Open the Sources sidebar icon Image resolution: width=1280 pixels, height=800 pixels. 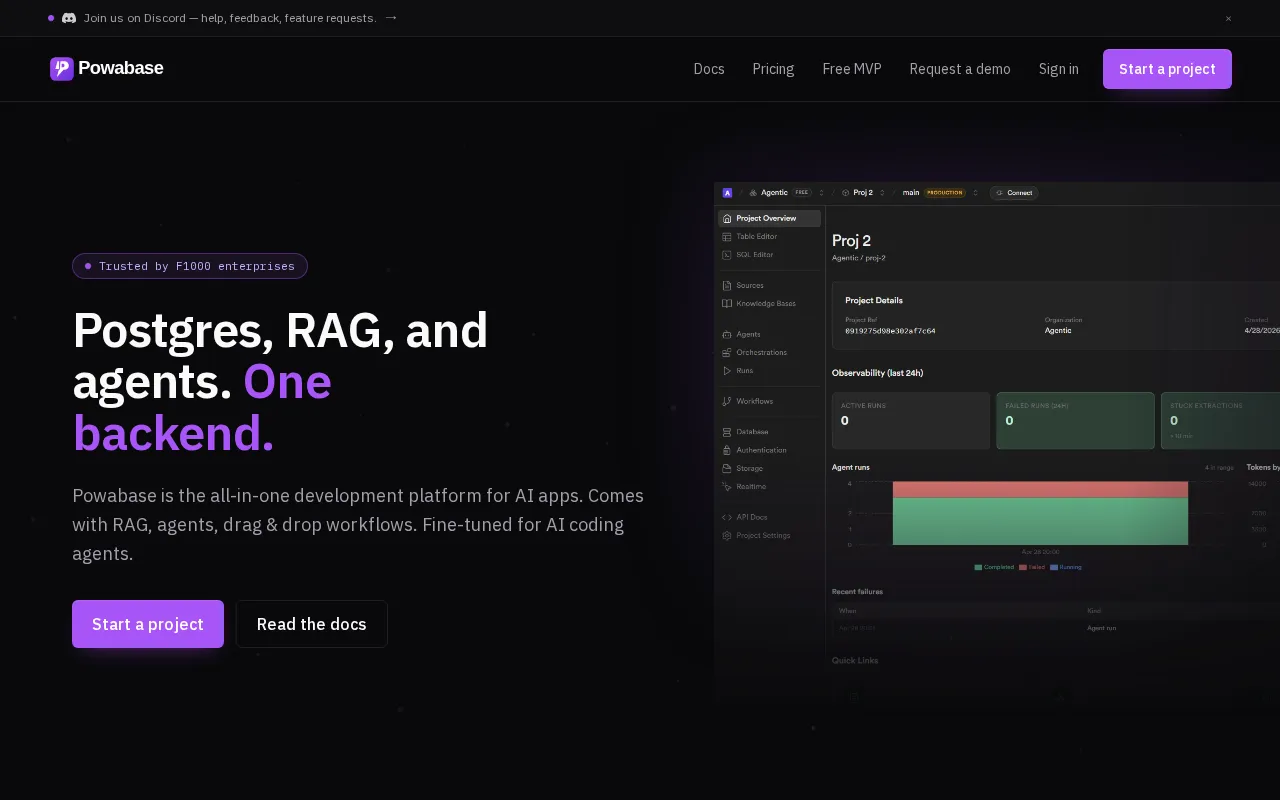point(727,285)
